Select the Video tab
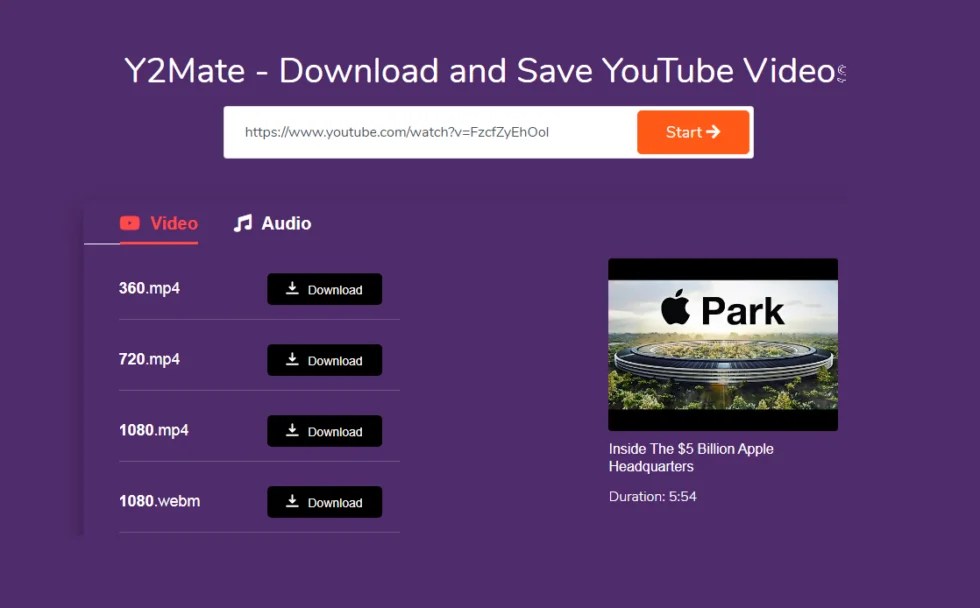 click(158, 224)
